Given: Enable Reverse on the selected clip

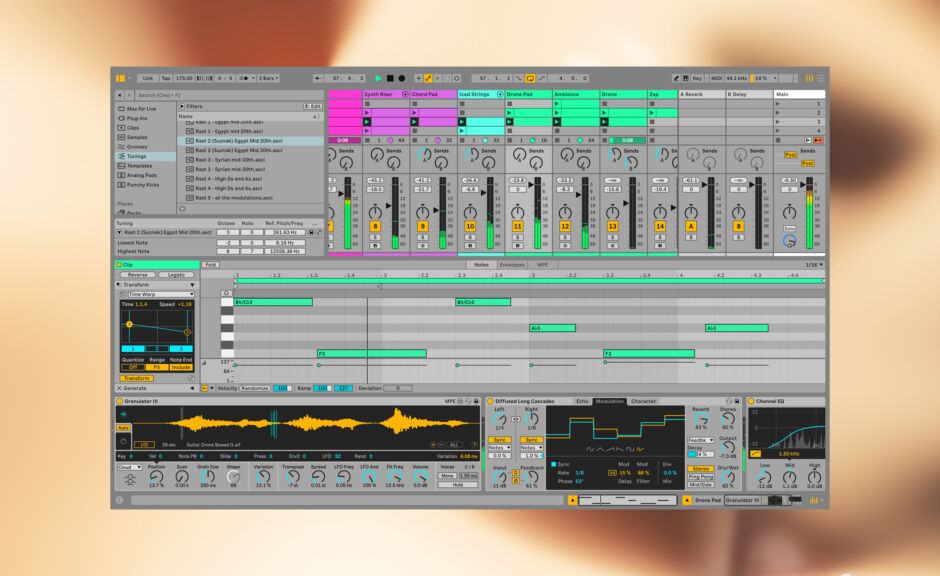Looking at the screenshot, I should coord(139,274).
